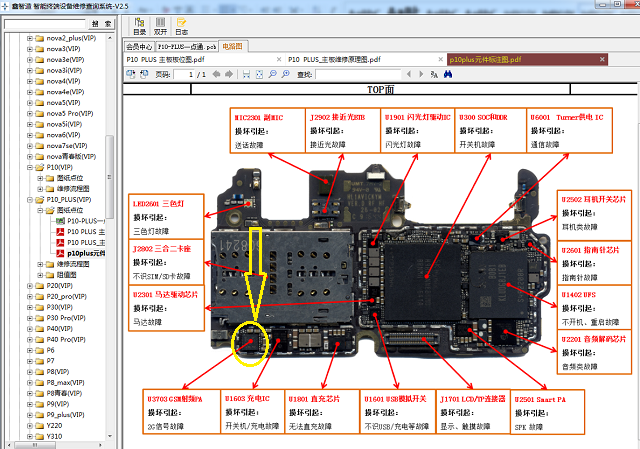640x449 pixels.
Task: Open the P10 PLUS_主板维修原理图.pdf tab
Action: click(x=334, y=60)
